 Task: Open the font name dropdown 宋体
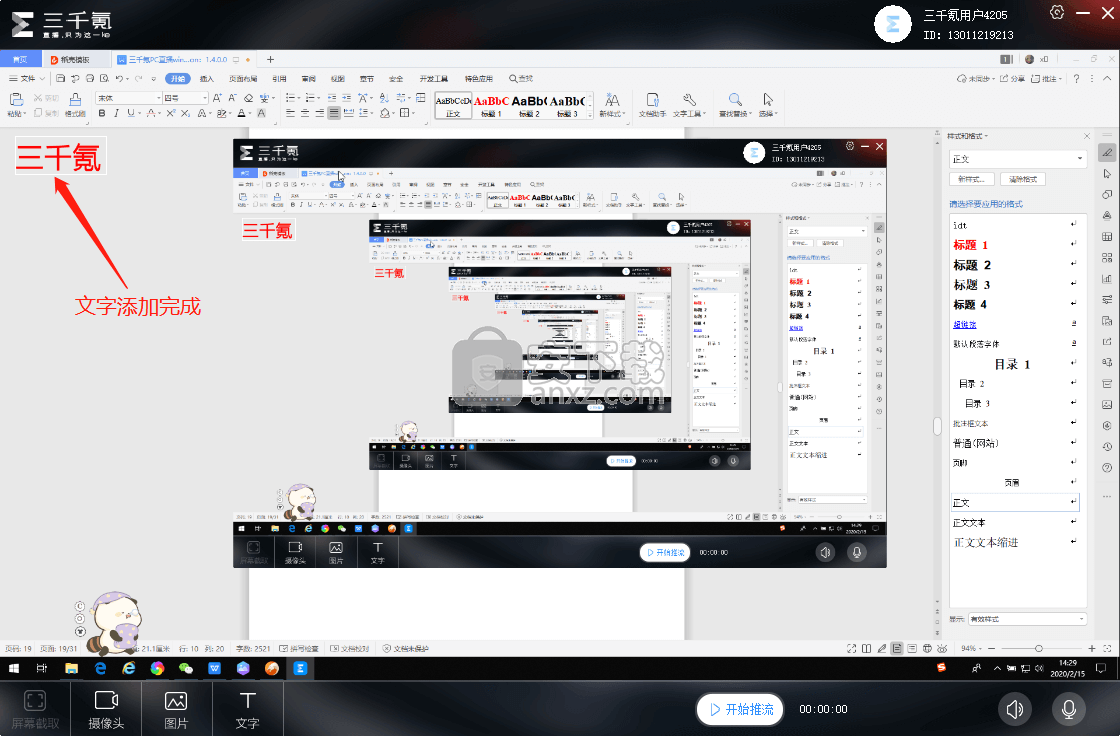click(129, 98)
